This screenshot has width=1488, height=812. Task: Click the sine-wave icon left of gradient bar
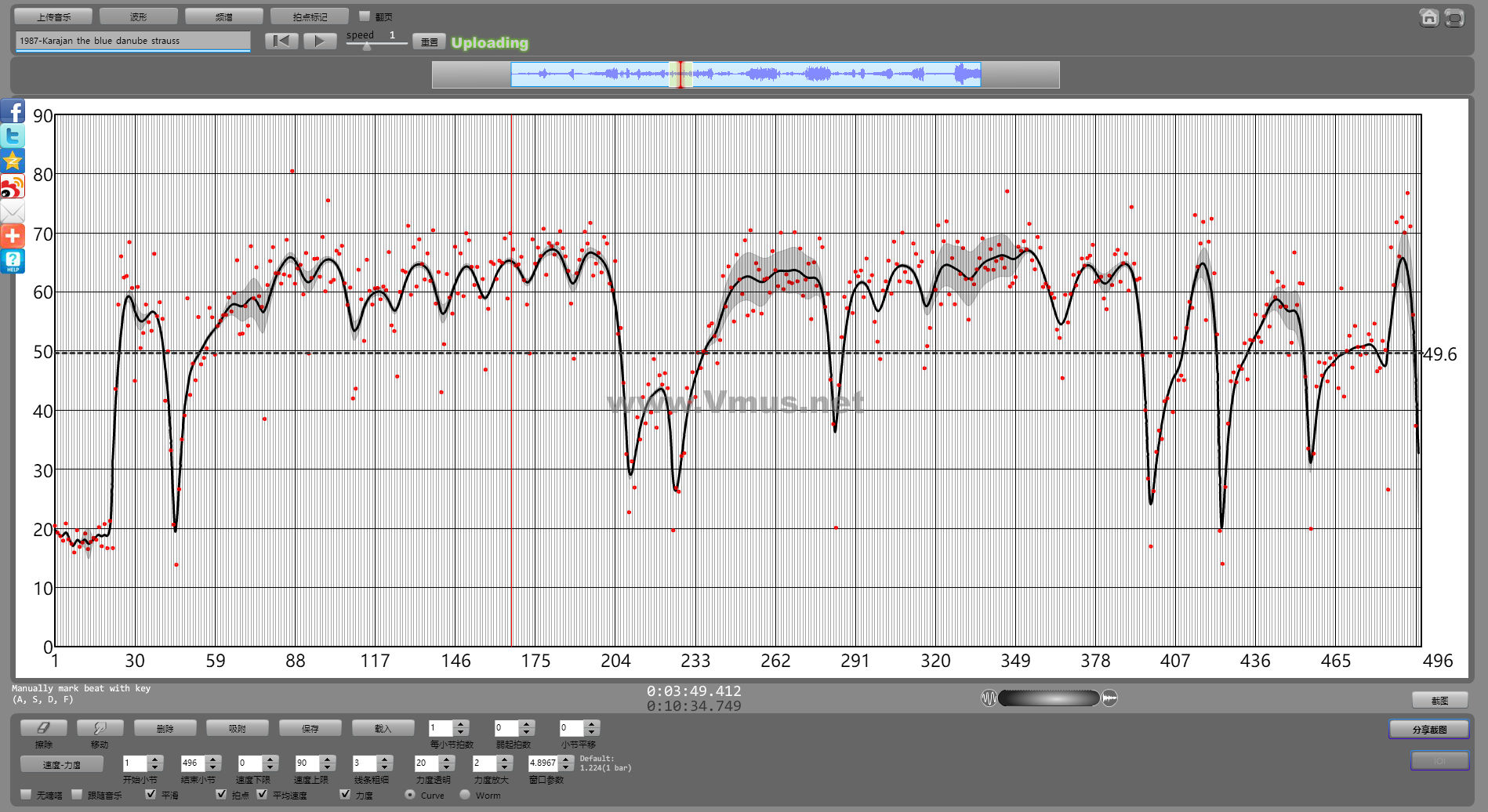(989, 698)
